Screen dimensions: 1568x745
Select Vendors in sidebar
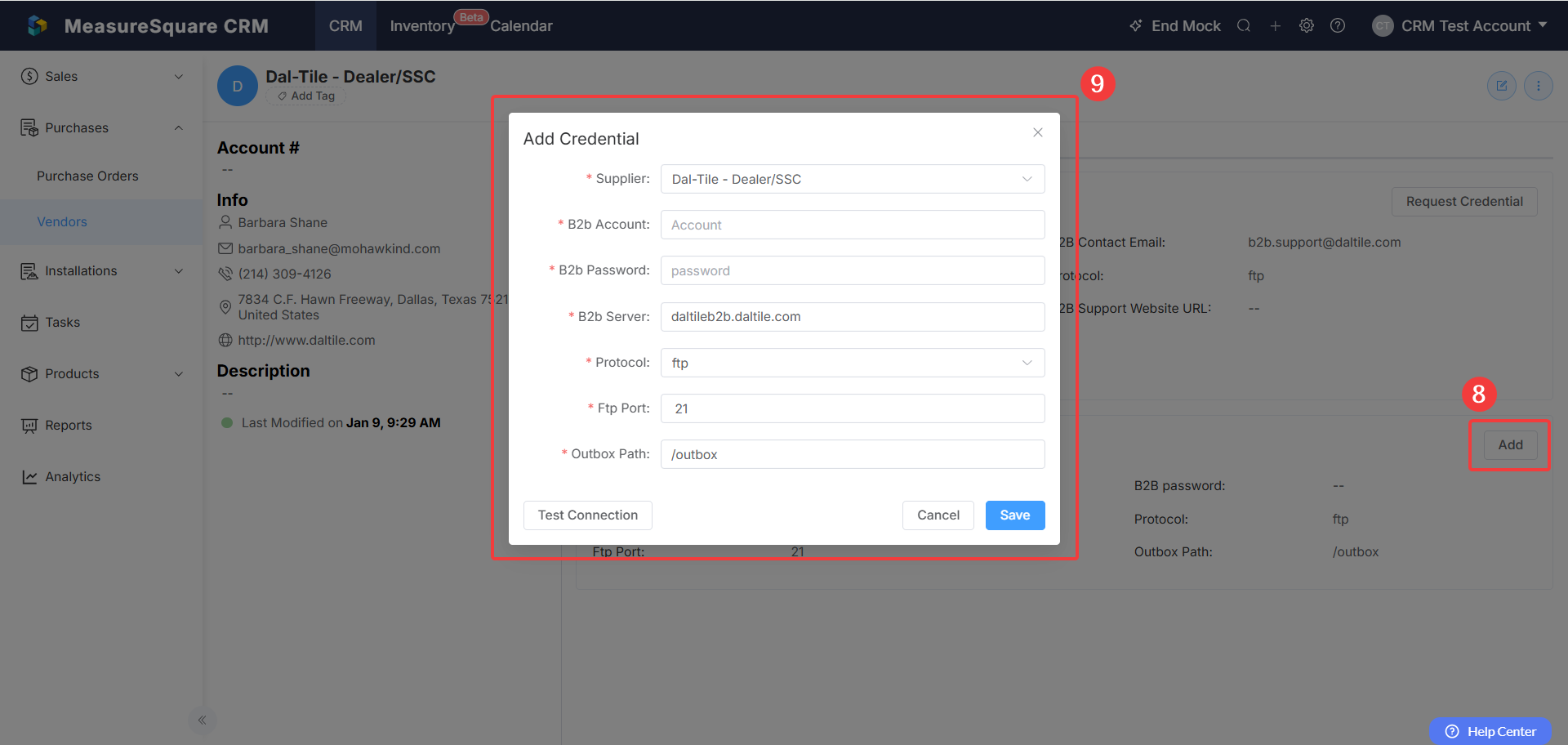[101, 222]
